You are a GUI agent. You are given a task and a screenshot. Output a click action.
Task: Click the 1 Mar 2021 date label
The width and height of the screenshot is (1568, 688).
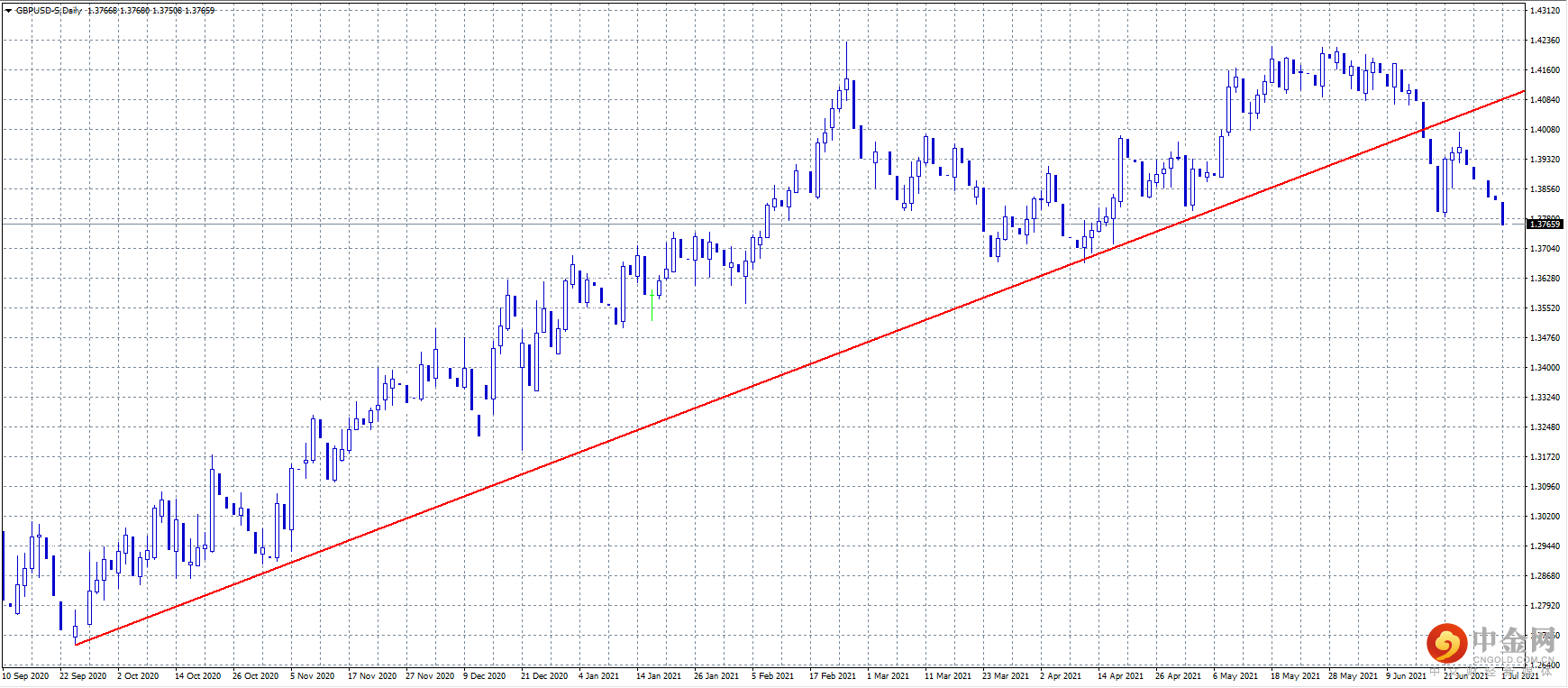coord(889,676)
